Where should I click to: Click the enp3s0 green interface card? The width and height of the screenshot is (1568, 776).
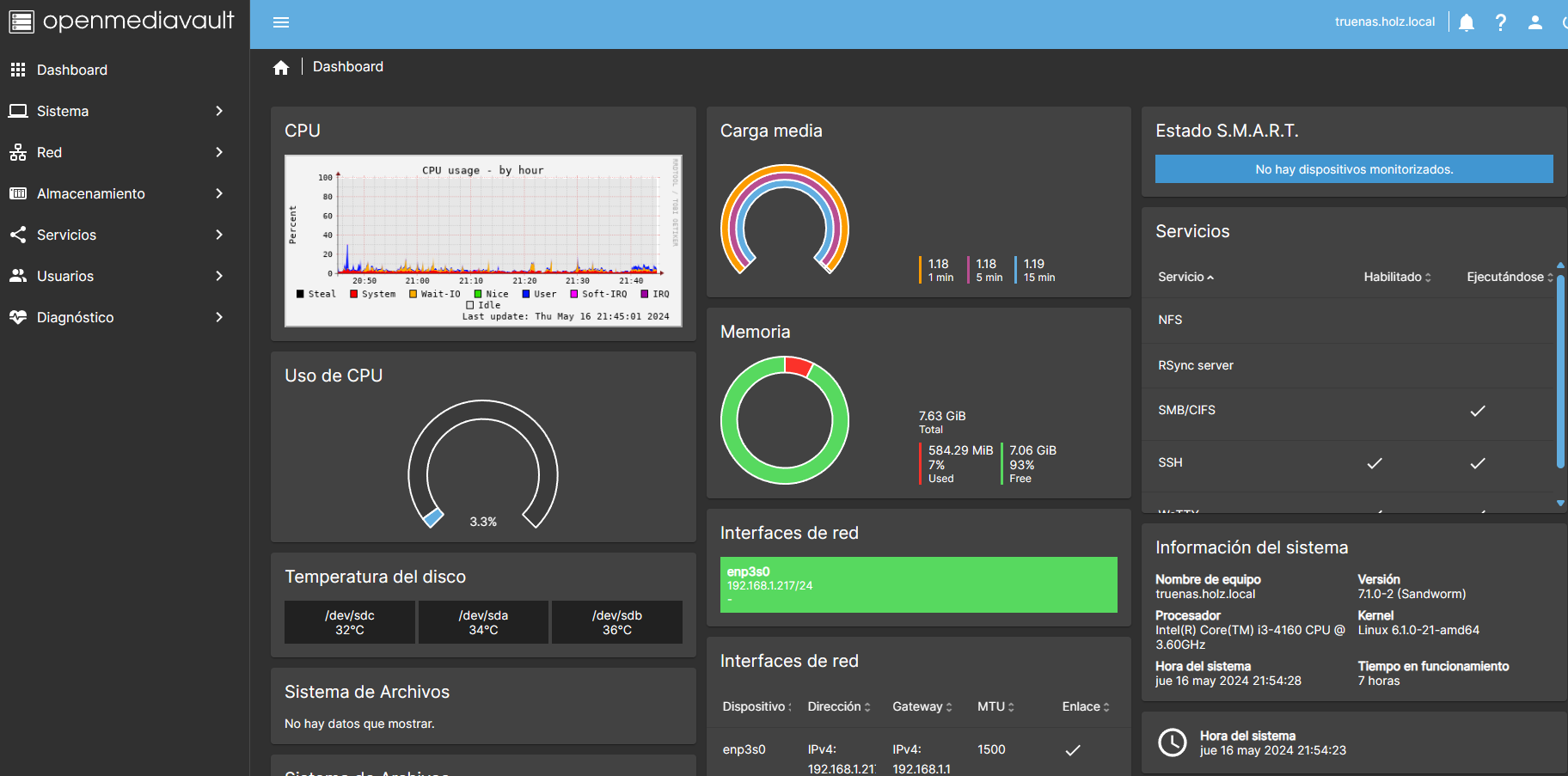point(919,584)
